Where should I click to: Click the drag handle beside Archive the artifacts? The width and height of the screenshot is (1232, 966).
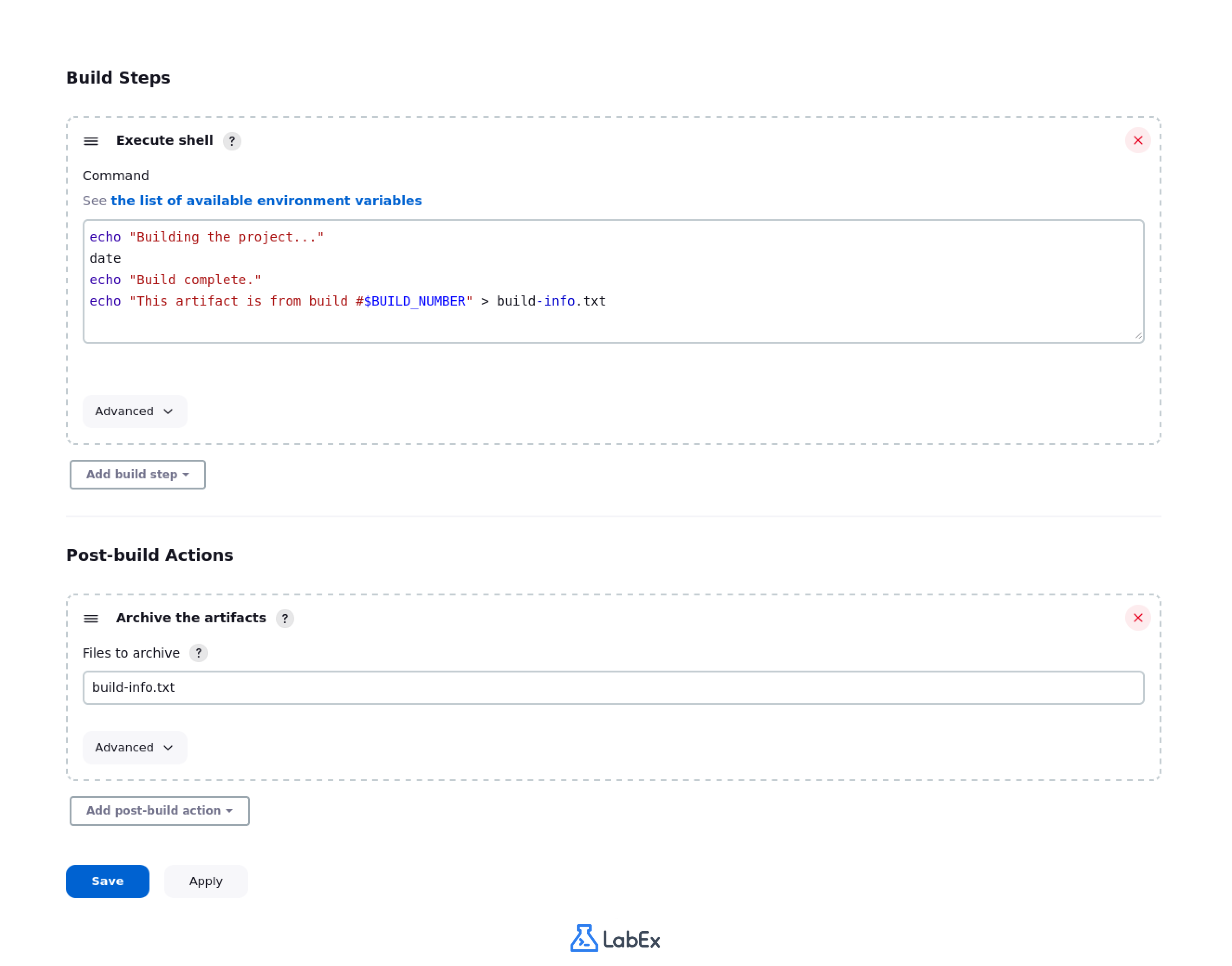[91, 619]
